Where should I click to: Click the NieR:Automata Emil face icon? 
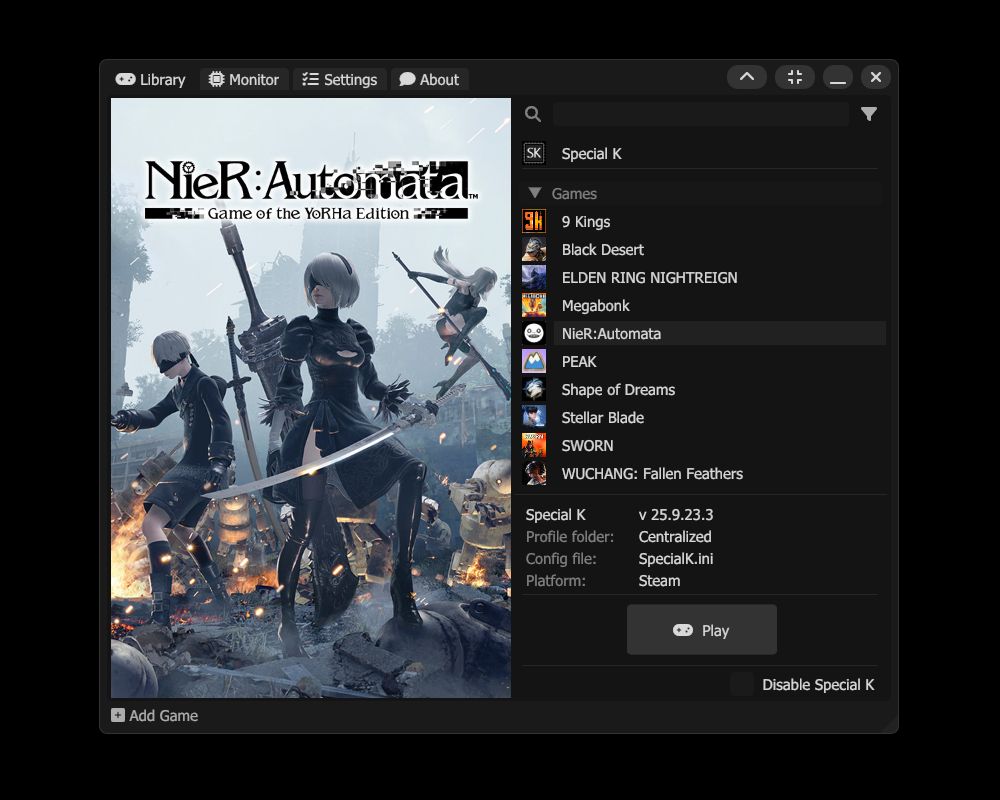pyautogui.click(x=534, y=333)
